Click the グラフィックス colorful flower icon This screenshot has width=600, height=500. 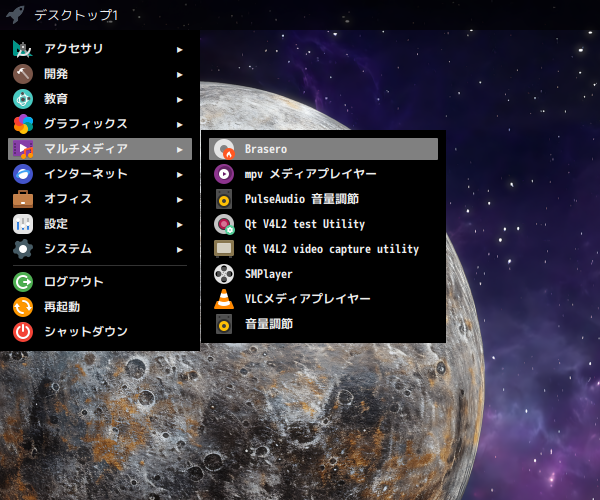click(23, 124)
